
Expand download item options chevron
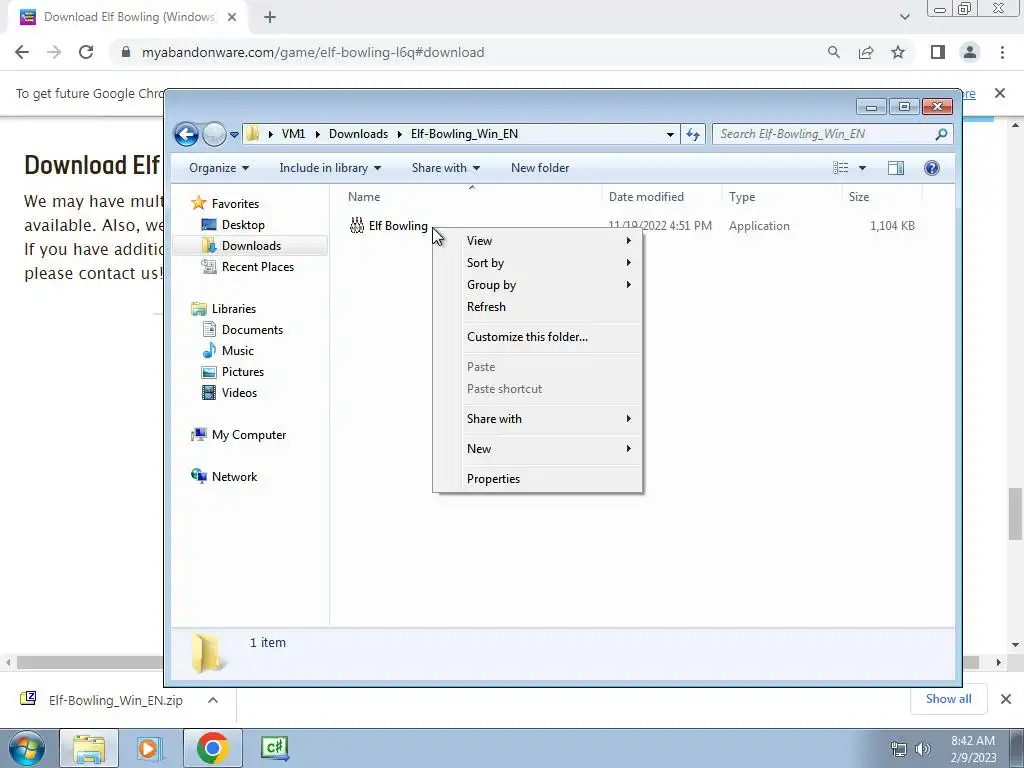(212, 700)
